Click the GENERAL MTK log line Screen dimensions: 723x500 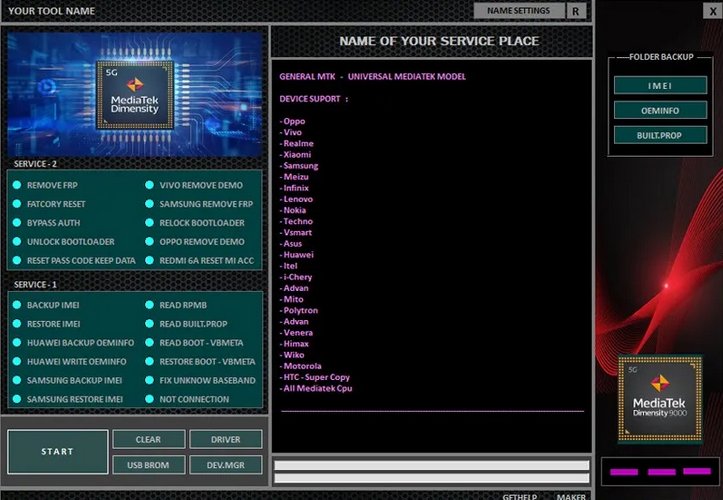pos(373,77)
